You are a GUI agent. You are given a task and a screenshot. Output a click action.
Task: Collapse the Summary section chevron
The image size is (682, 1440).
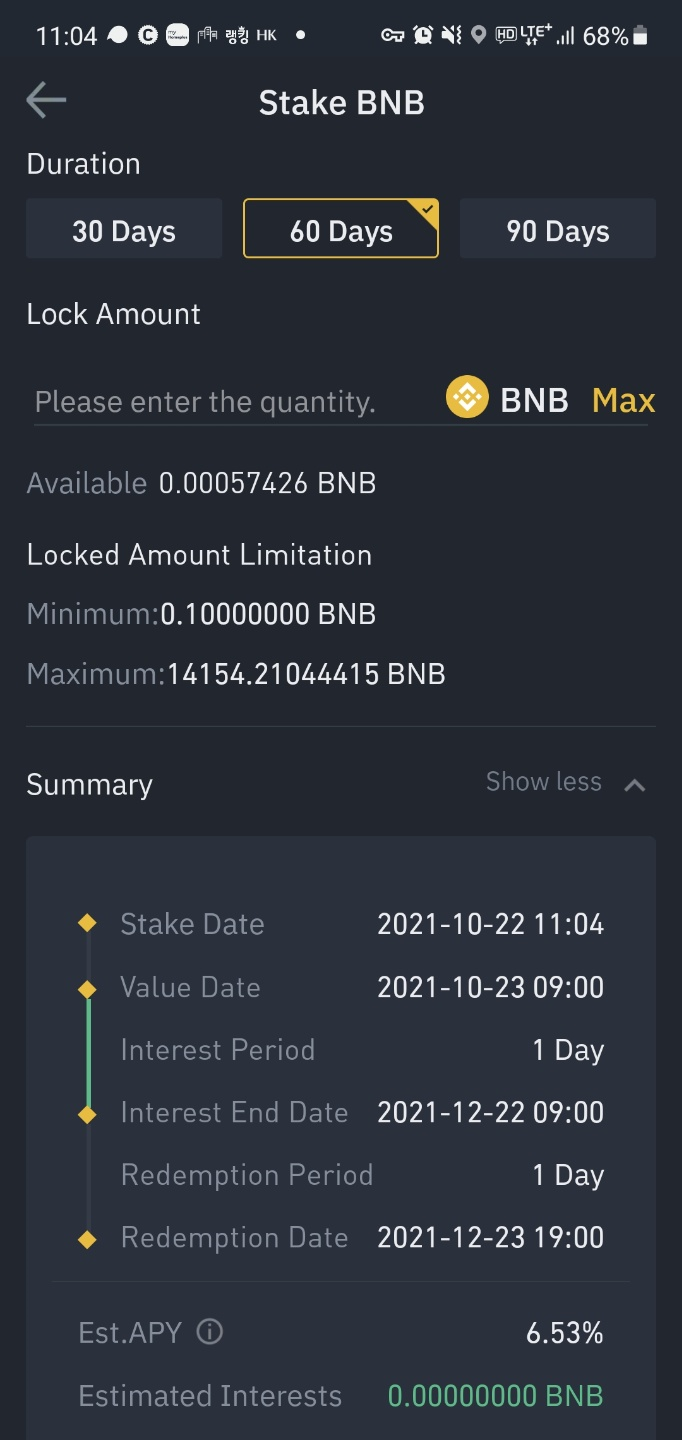[634, 785]
